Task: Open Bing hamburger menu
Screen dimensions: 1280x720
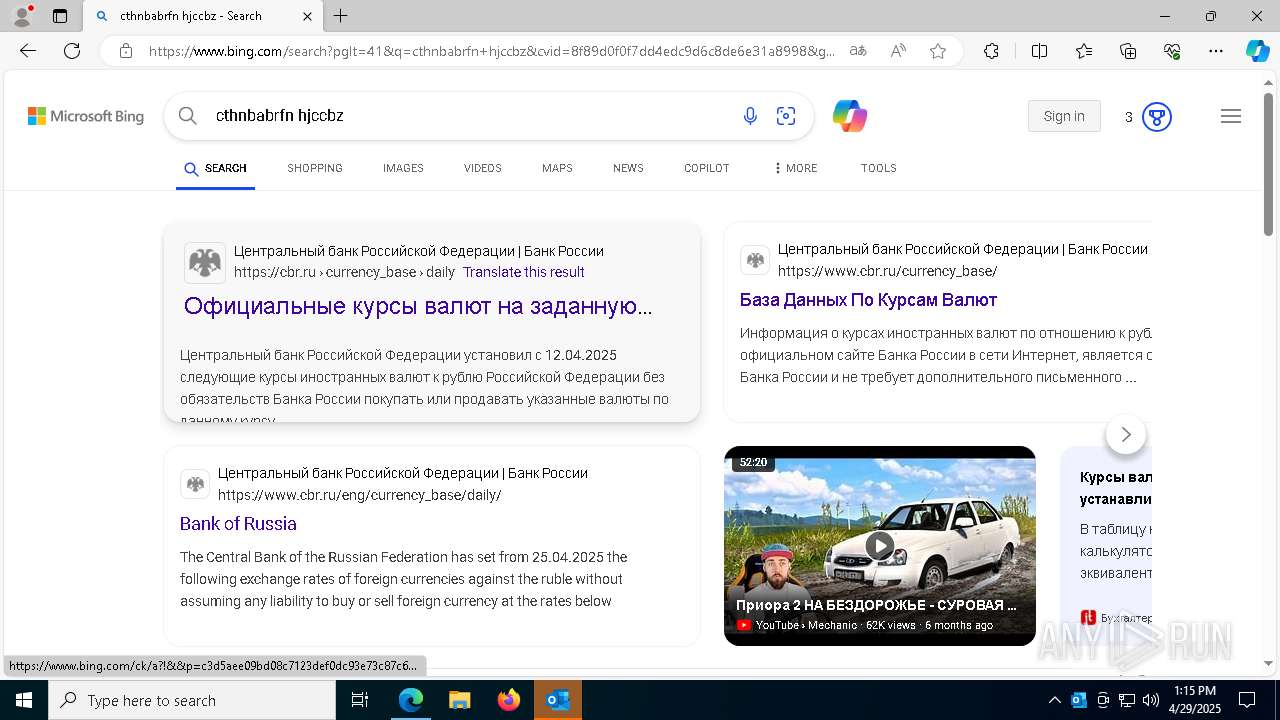Action: tap(1231, 117)
